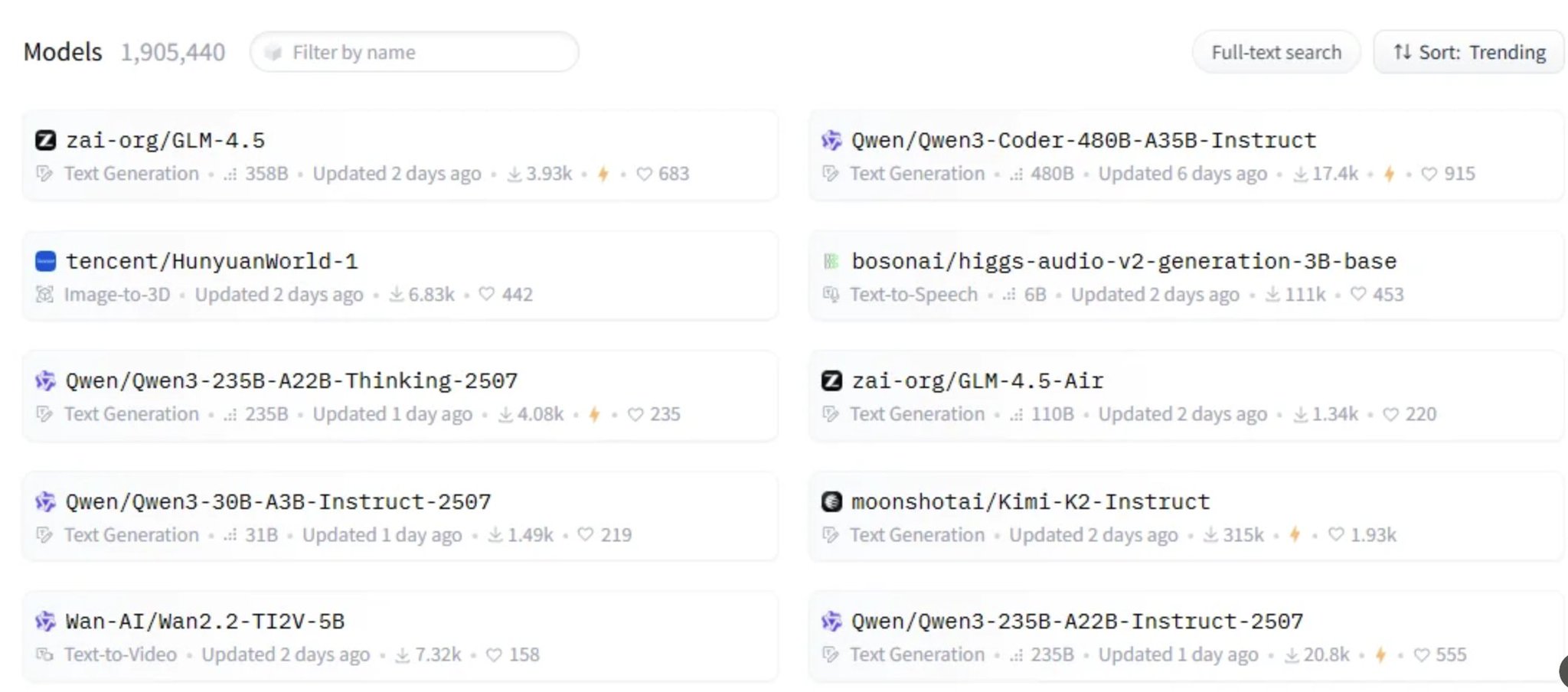The image size is (1568, 692).
Task: Click the Text-to-Speech task icon on higgs-audio card
Action: [831, 294]
